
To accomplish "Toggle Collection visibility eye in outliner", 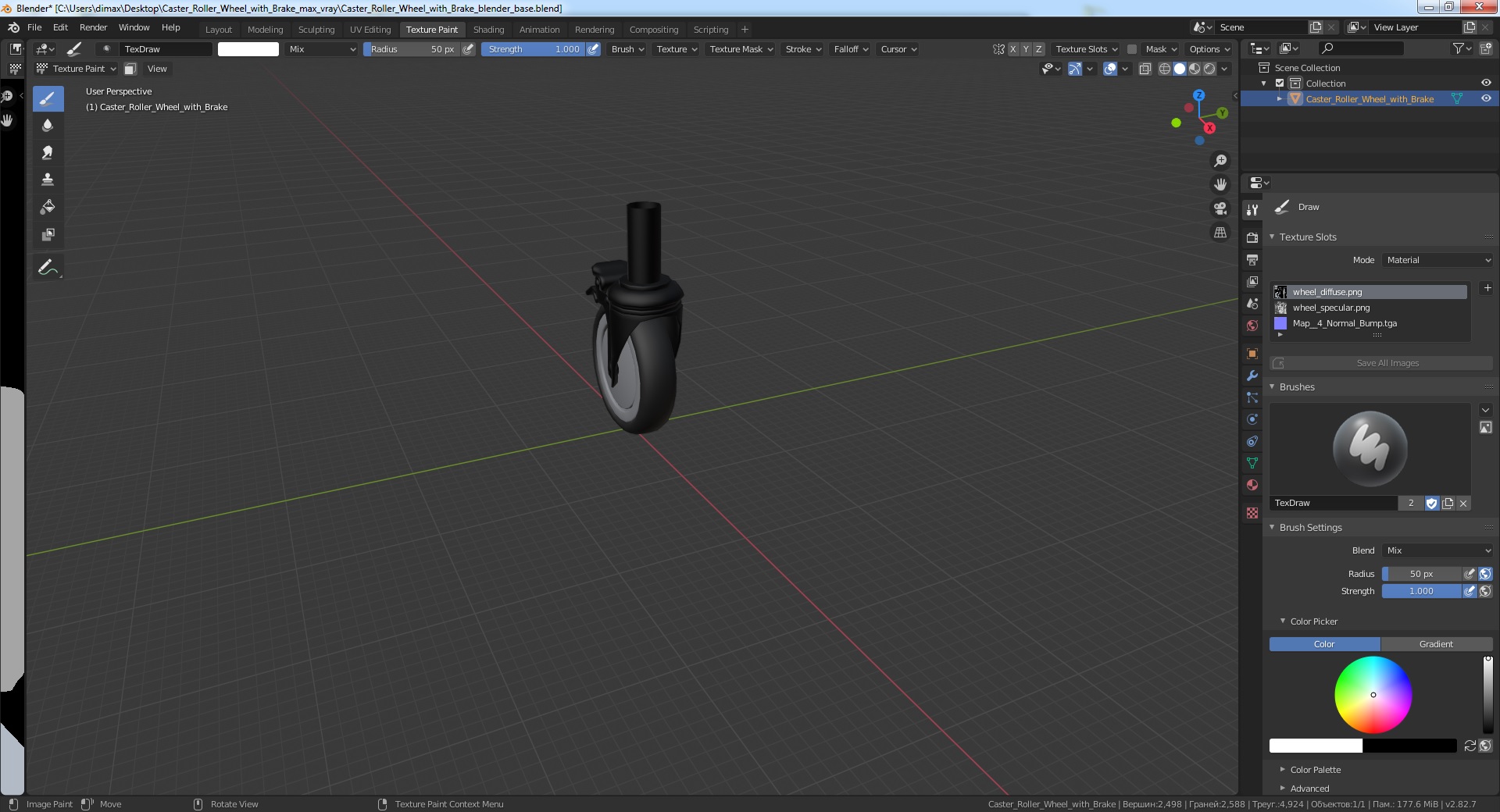I will click(x=1486, y=83).
